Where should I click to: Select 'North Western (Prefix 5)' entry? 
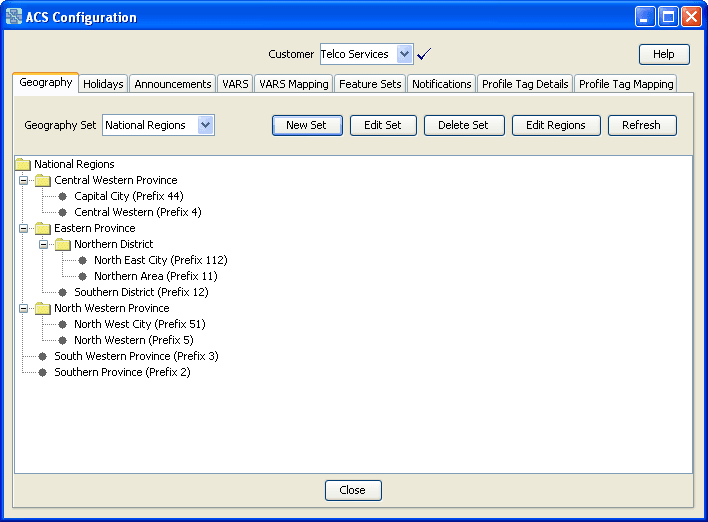click(134, 340)
